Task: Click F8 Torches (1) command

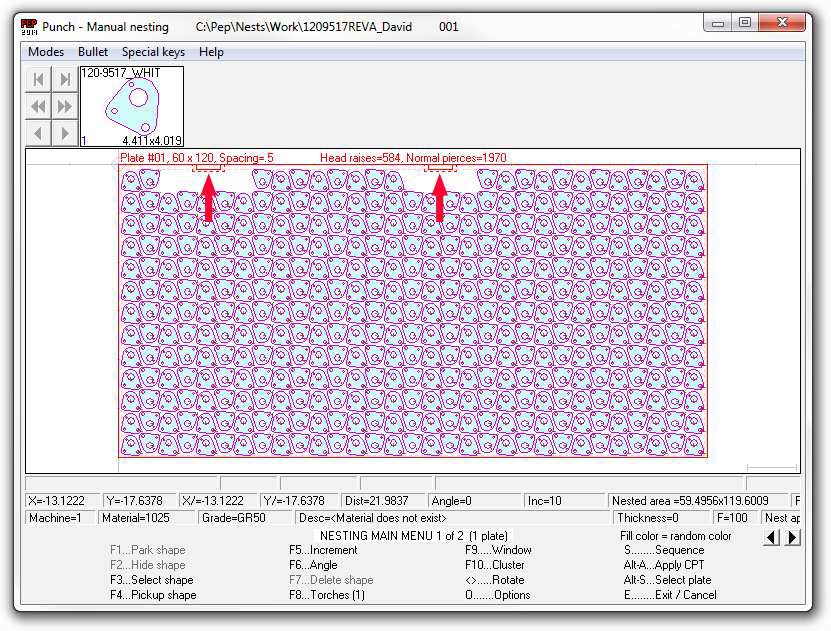Action: pos(327,595)
